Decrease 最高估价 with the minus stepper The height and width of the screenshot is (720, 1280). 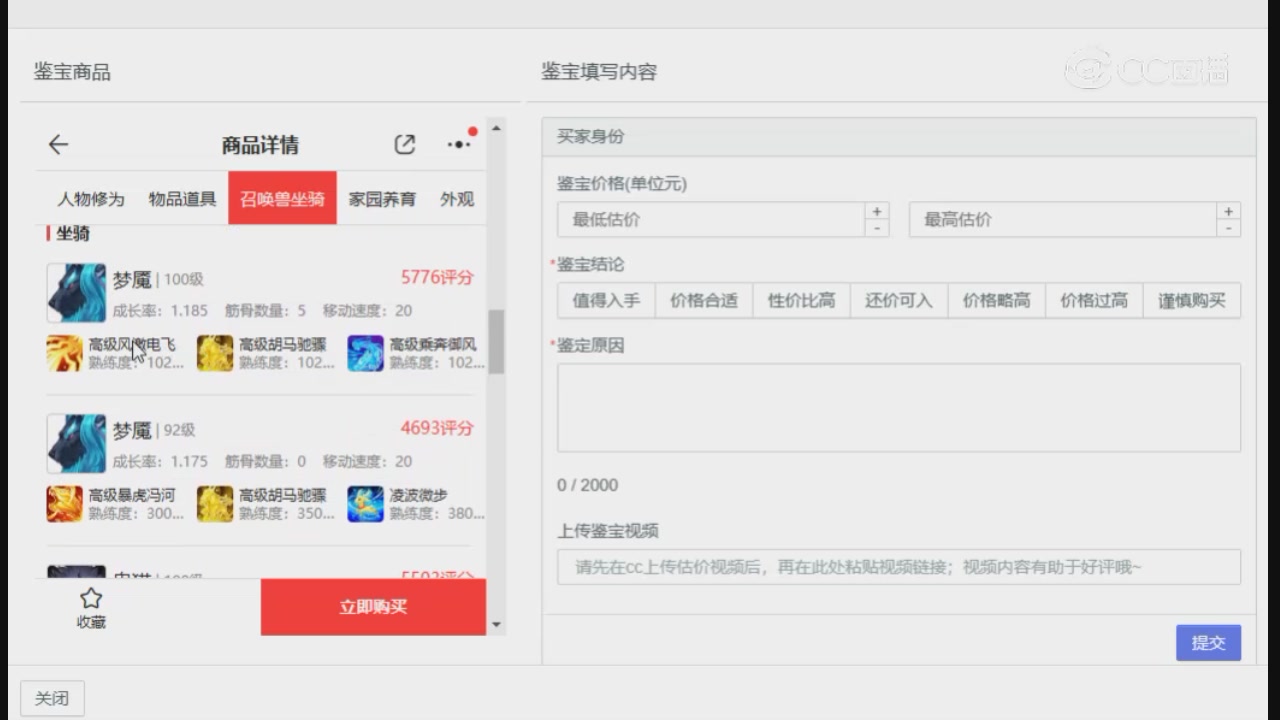[1229, 228]
